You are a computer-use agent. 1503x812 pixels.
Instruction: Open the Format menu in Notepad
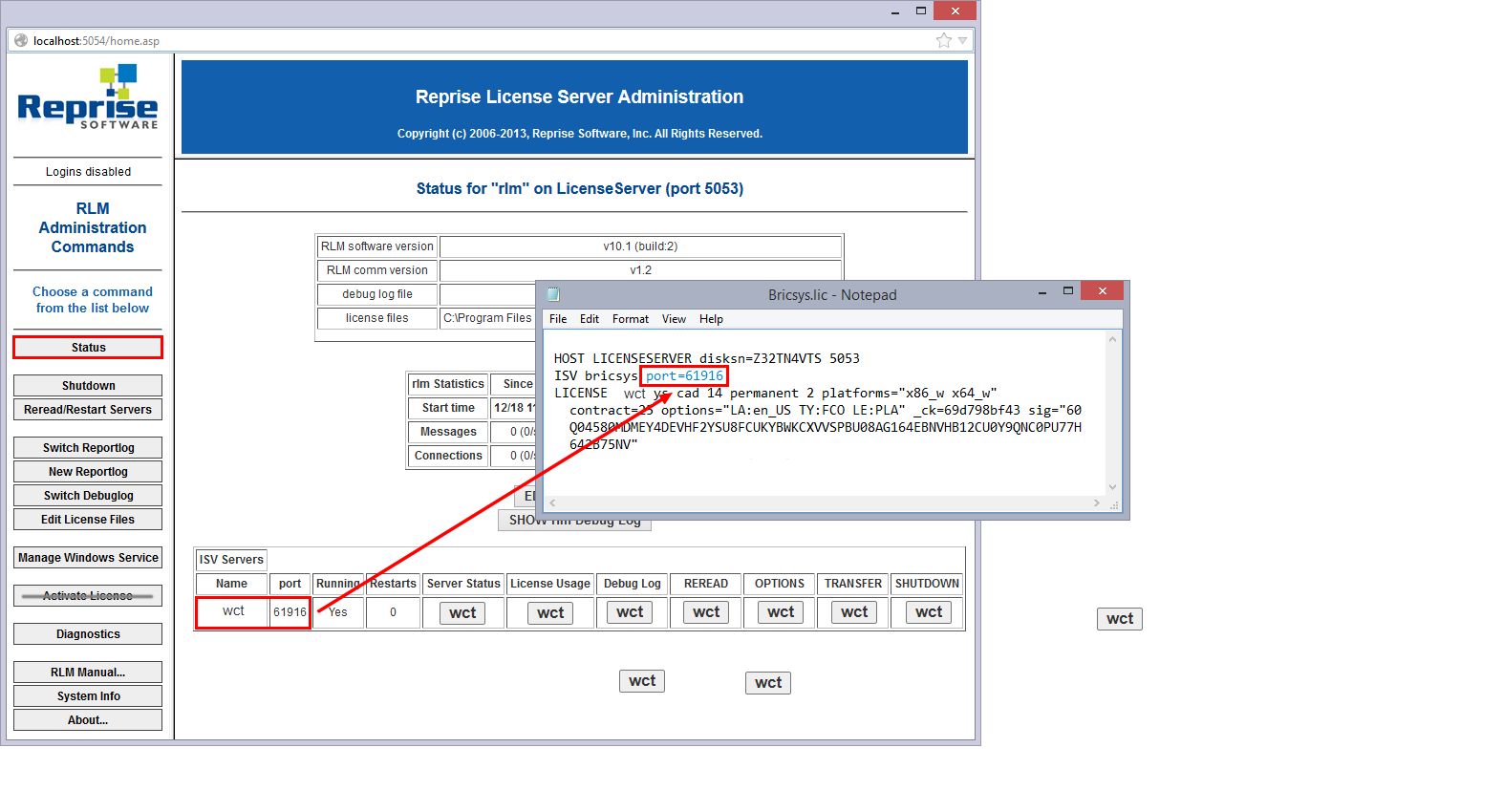[631, 319]
